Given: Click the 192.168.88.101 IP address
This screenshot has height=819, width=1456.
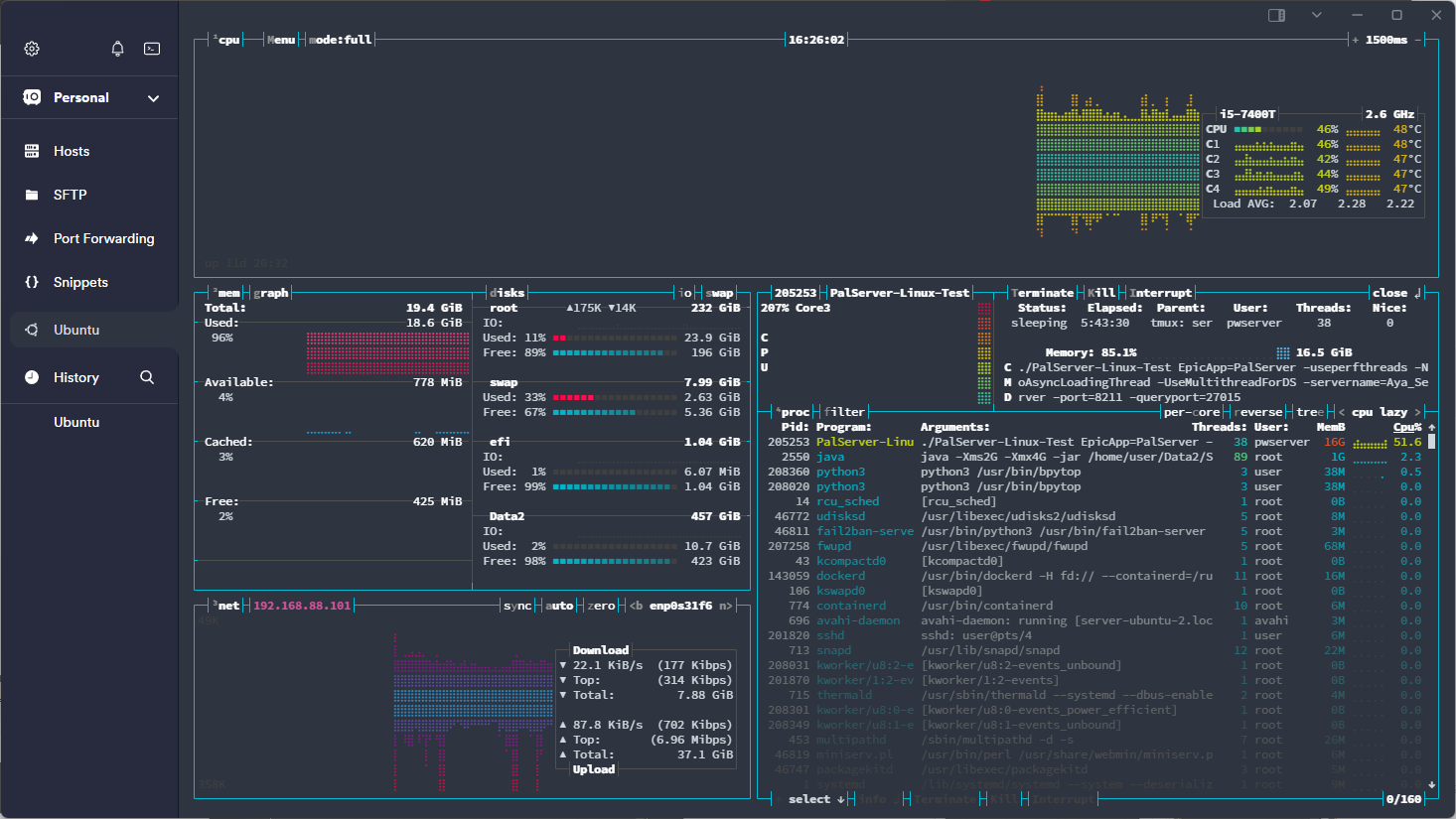Looking at the screenshot, I should 302,606.
